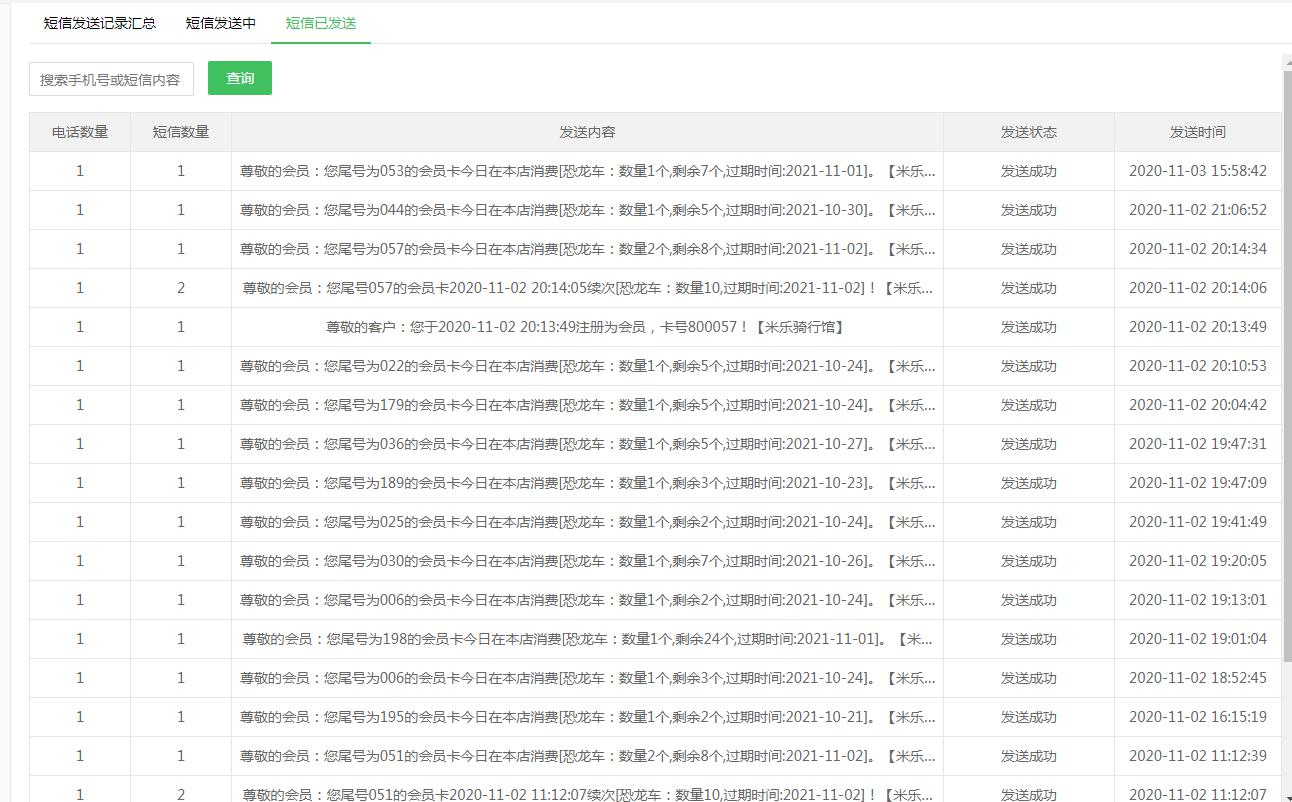Select the message for card ending 053

(587, 171)
